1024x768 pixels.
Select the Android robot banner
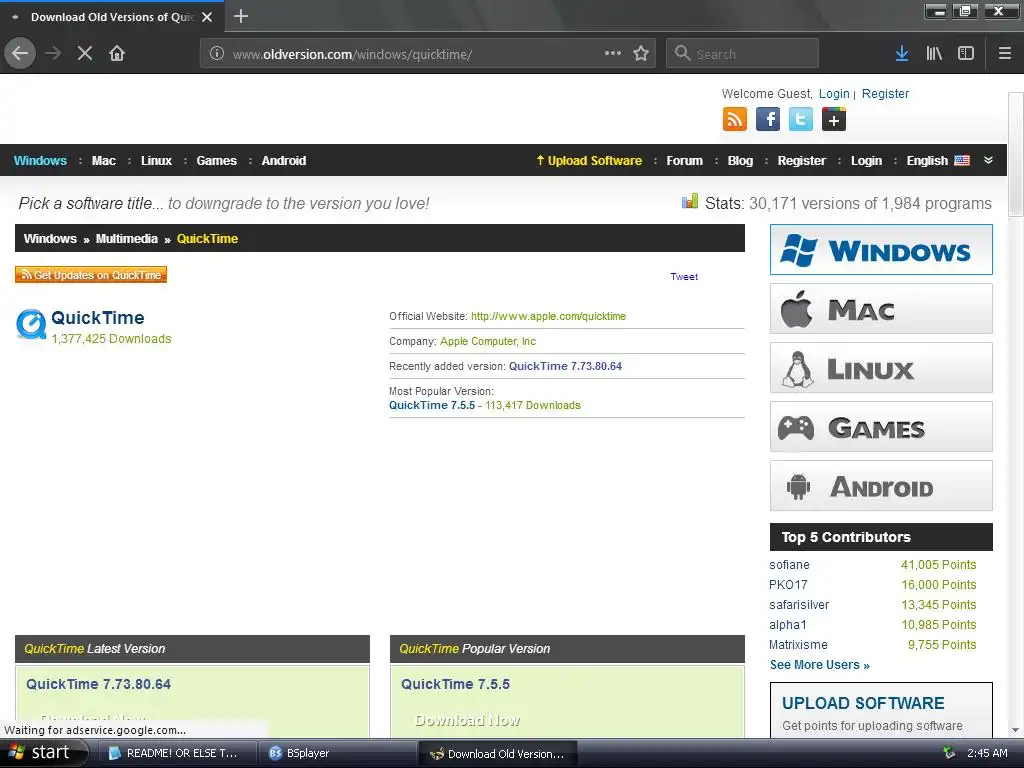(x=881, y=486)
